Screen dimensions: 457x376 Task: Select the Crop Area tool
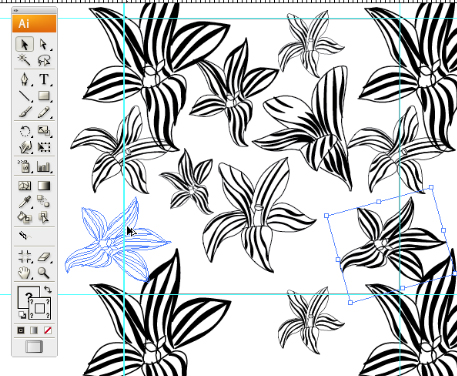(x=25, y=256)
